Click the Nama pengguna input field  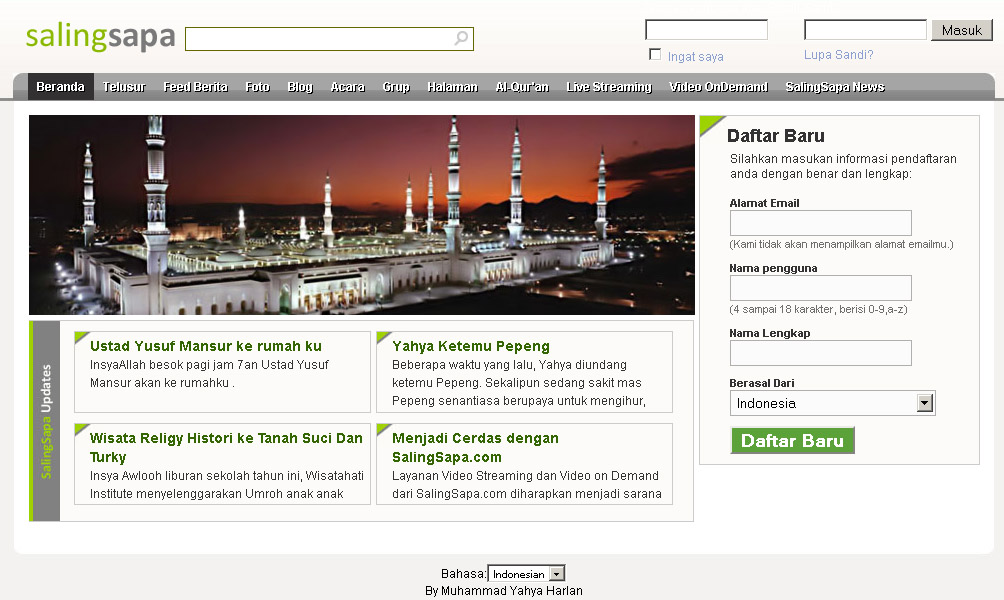[x=820, y=288]
